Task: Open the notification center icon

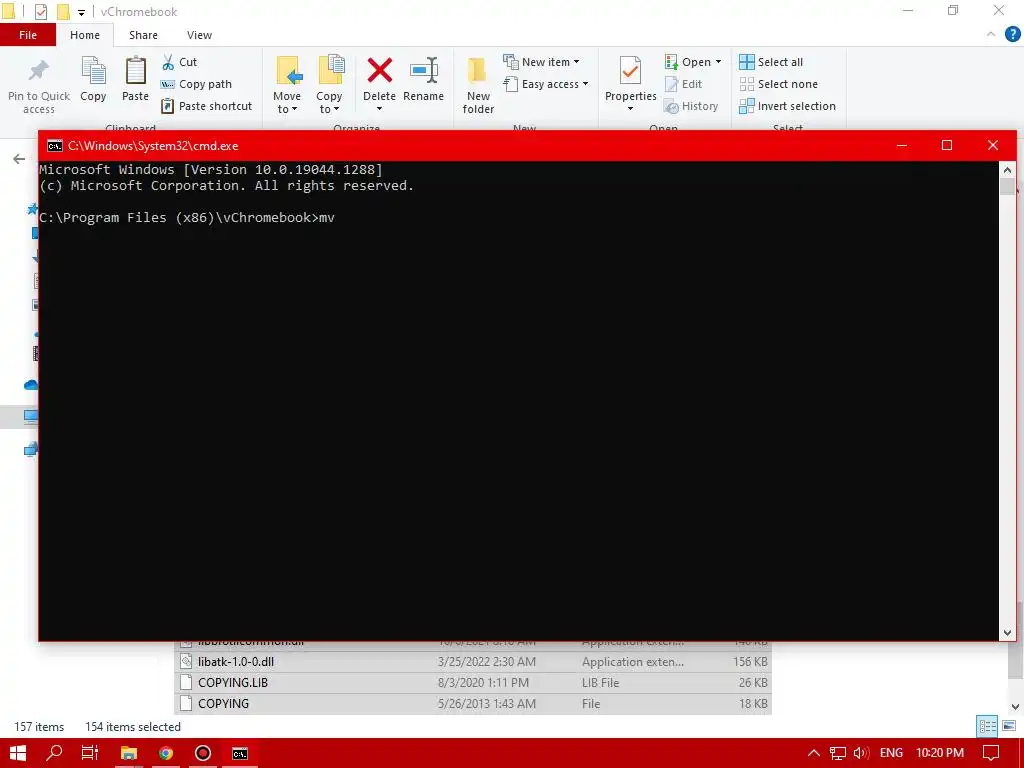Action: (x=991, y=753)
